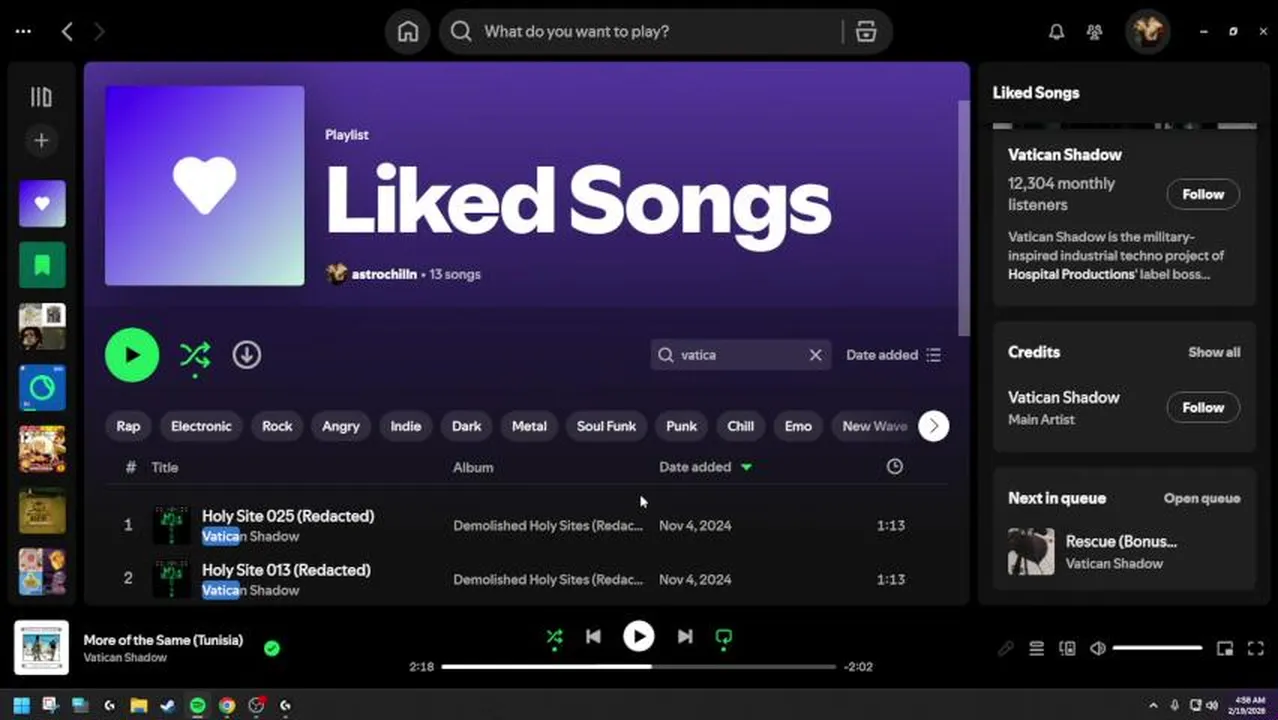Toggle shuffle for Liked Songs playlist
Image resolution: width=1278 pixels, height=720 pixels.
(195, 356)
